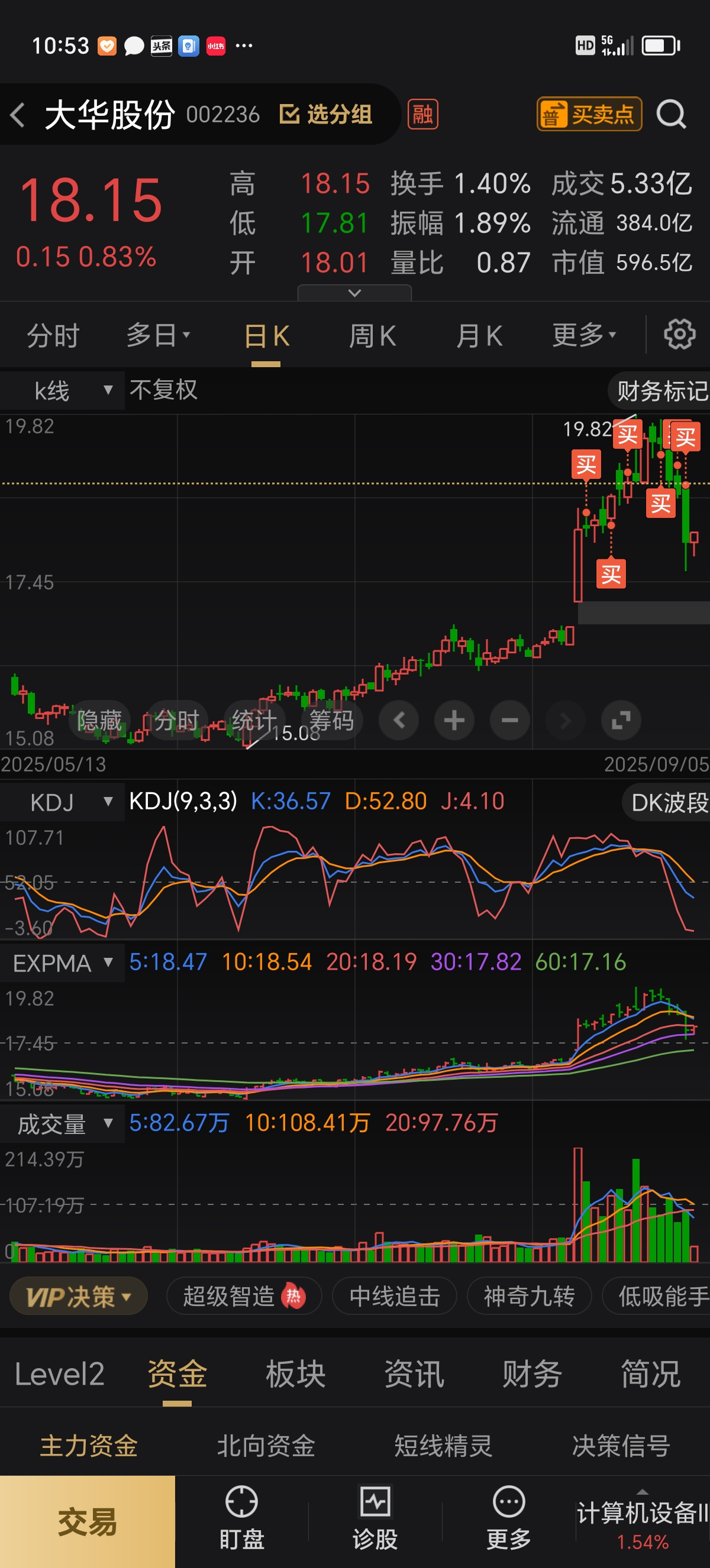
Task: Tap the 筹码 chip distribution button
Action: pyautogui.click(x=332, y=721)
